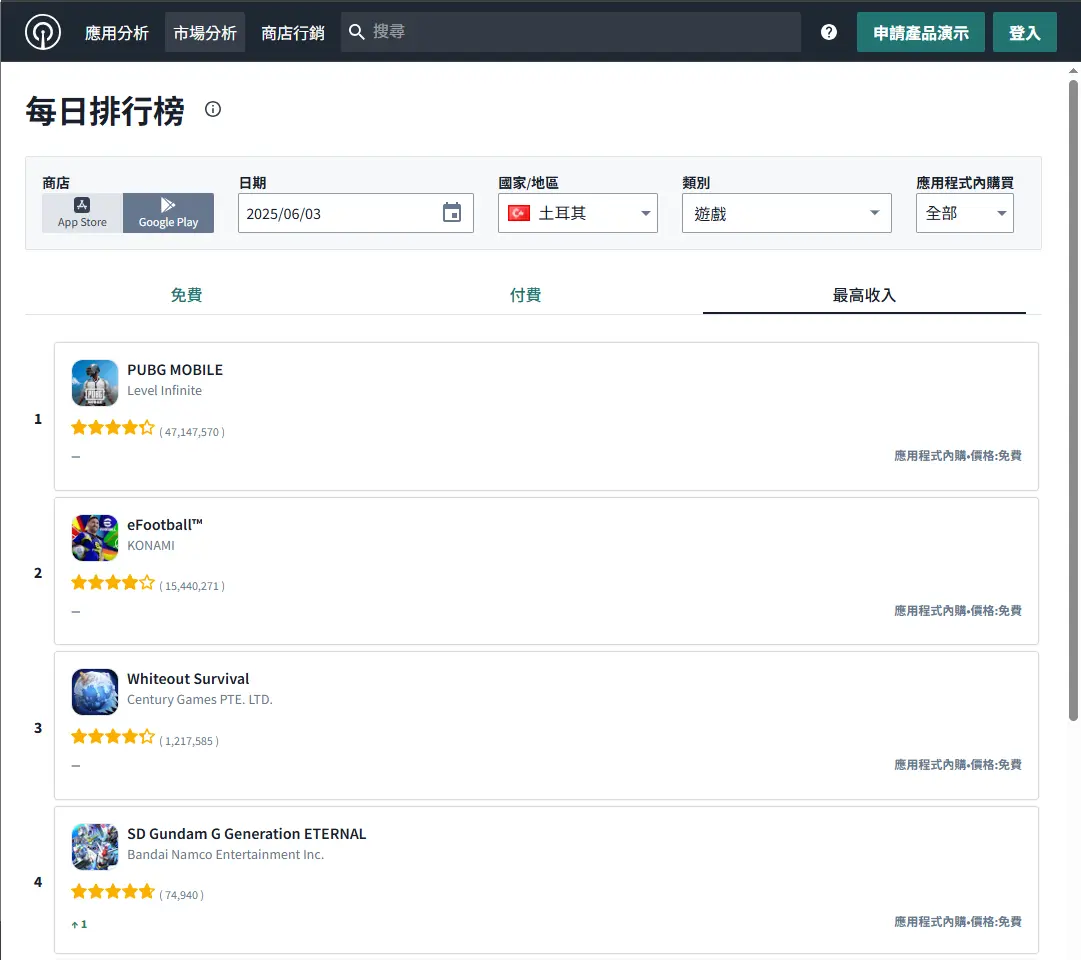
Task: Click the Whiteout Survival star rating
Action: pos(113,737)
